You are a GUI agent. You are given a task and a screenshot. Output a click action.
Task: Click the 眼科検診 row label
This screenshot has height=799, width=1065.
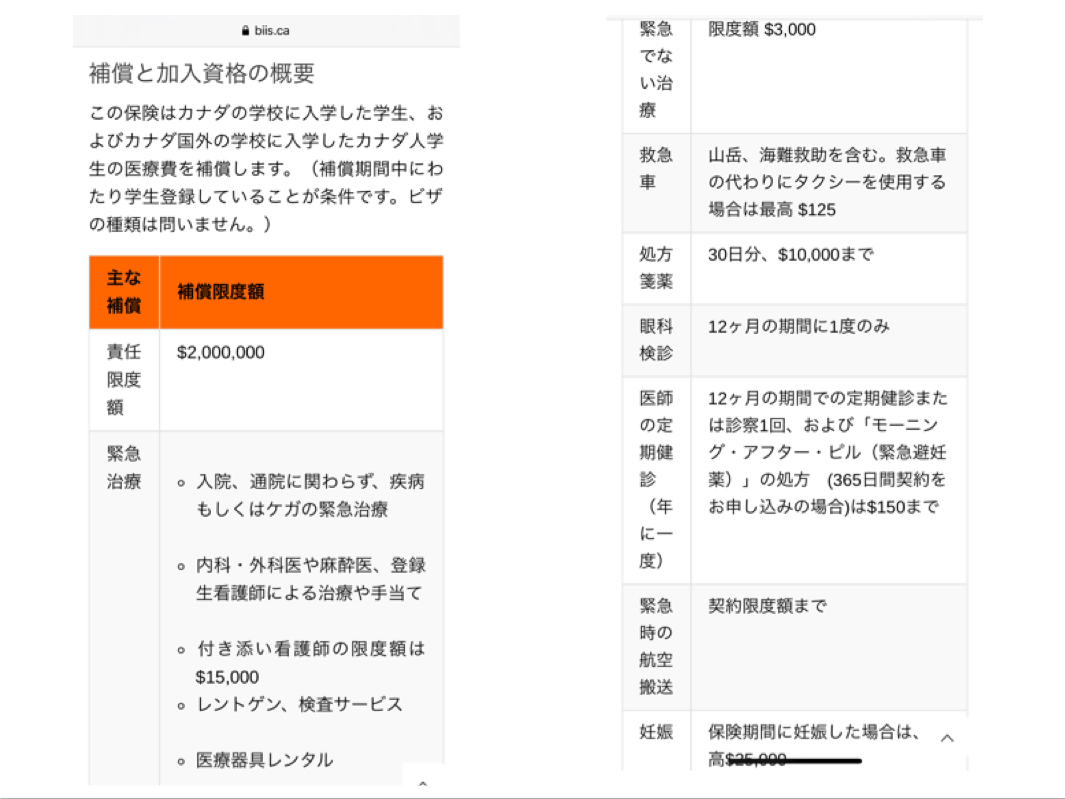pyautogui.click(x=656, y=339)
